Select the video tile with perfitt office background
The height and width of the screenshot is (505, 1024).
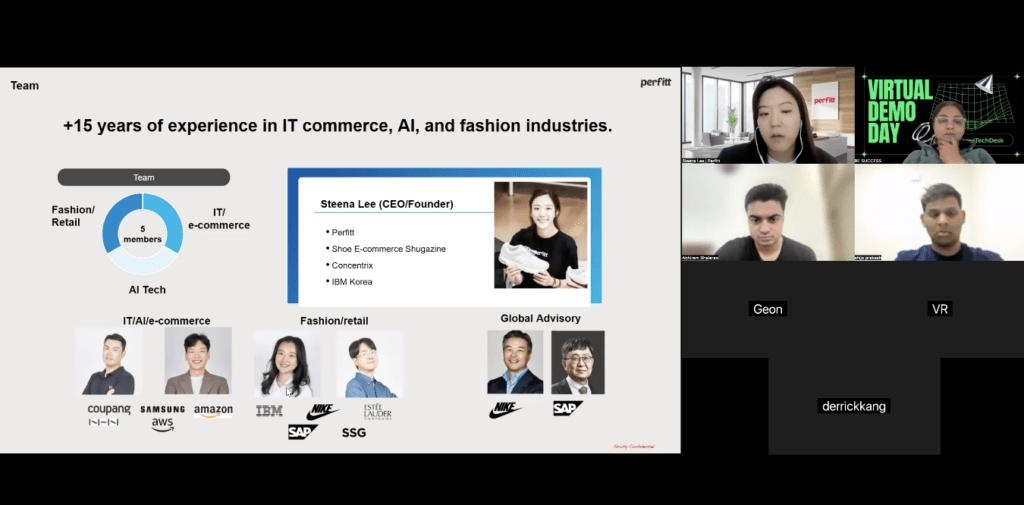pyautogui.click(x=768, y=115)
